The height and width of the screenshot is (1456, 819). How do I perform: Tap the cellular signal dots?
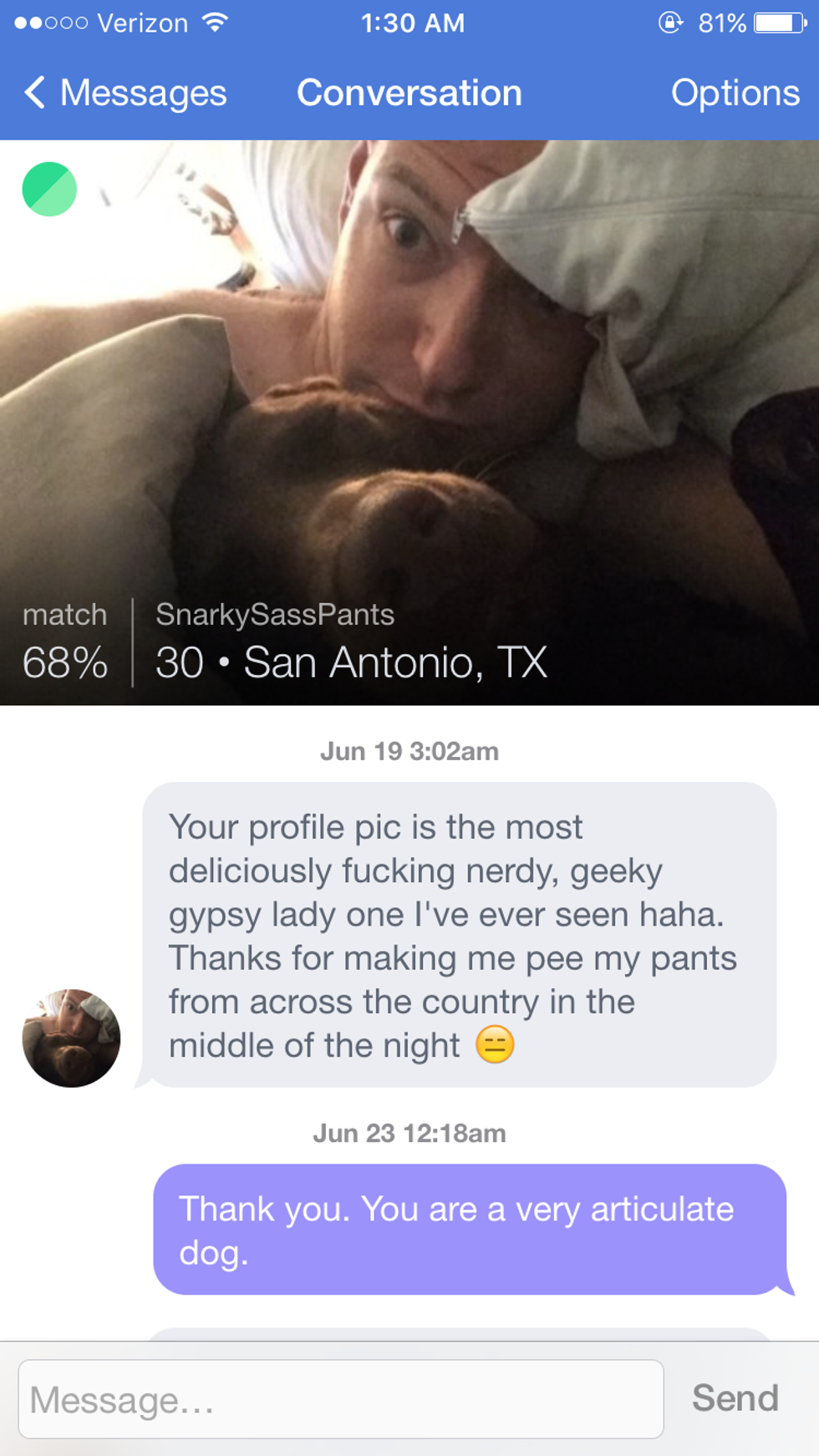click(x=51, y=23)
